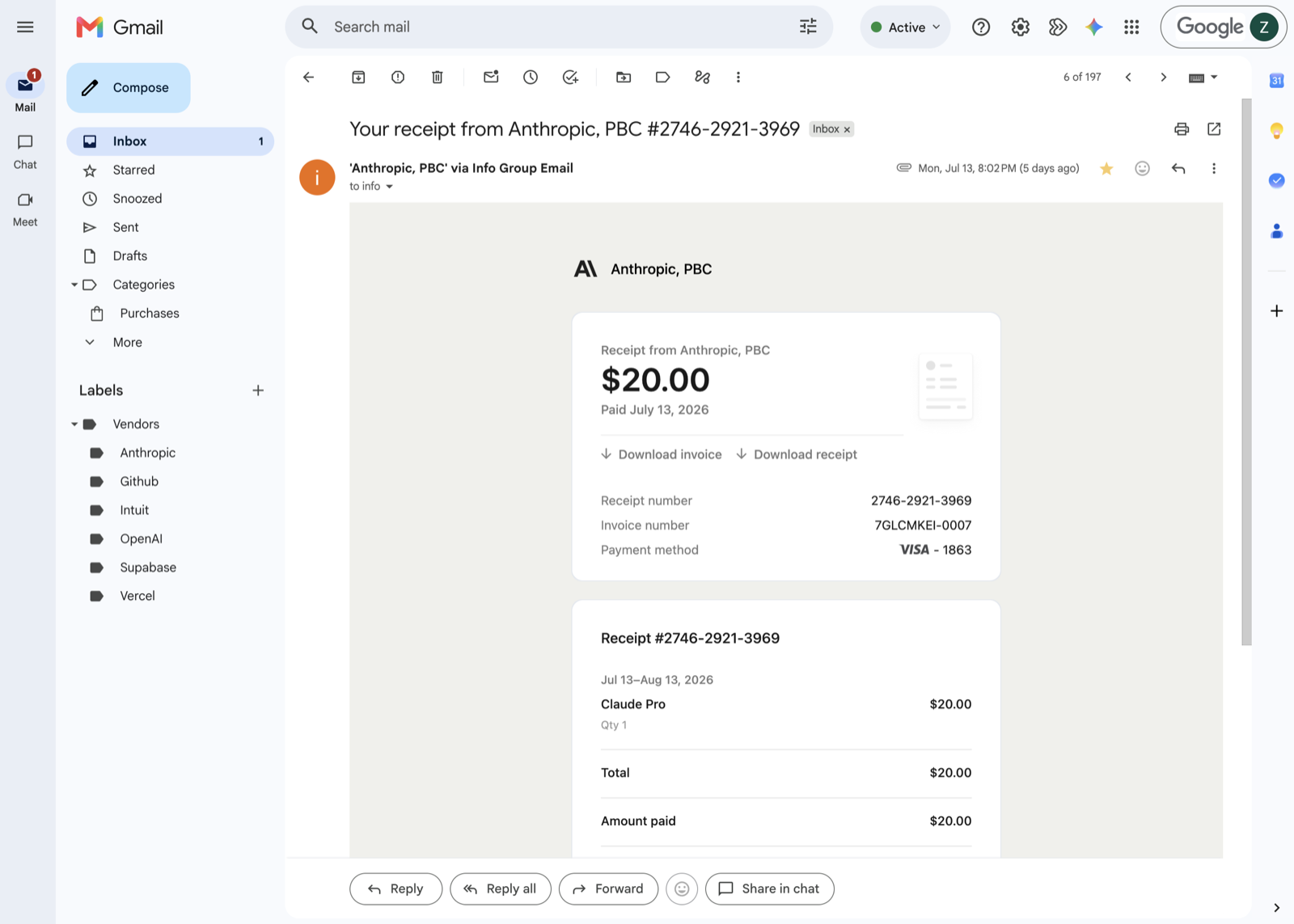
Task: Open the Drafts folder
Action: tap(170, 255)
